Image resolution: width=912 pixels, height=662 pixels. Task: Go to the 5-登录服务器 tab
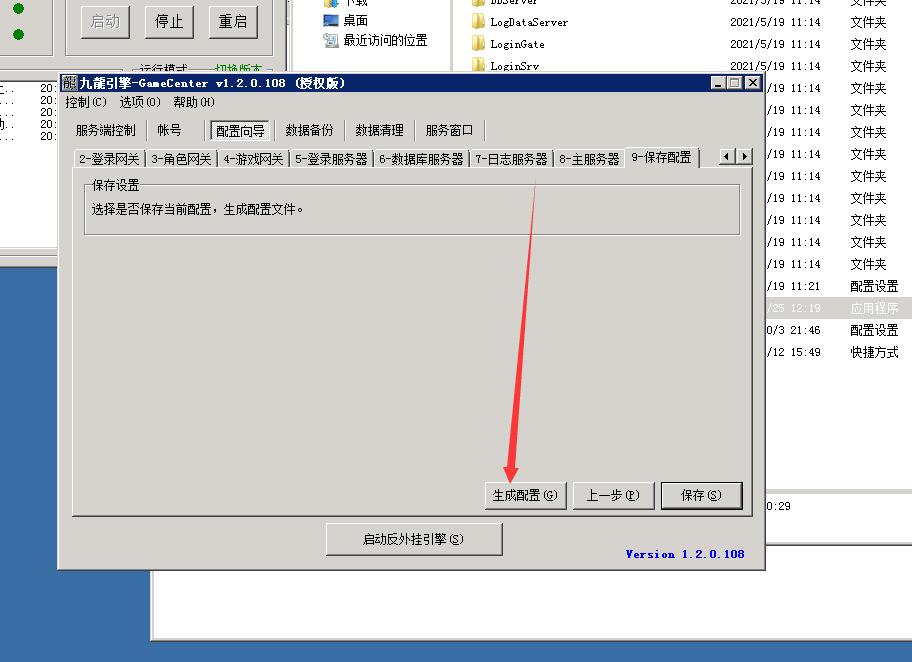(331, 159)
